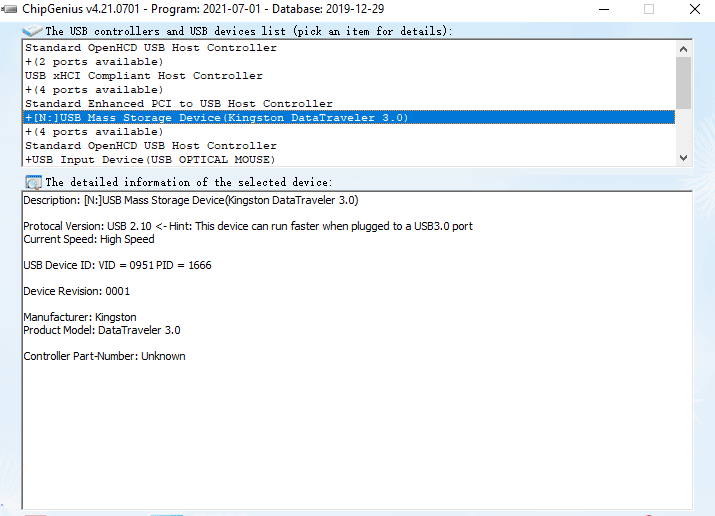Image resolution: width=715 pixels, height=516 pixels.
Task: Click the Product Model: DataTraveler 3.0 line
Action: tap(102, 330)
